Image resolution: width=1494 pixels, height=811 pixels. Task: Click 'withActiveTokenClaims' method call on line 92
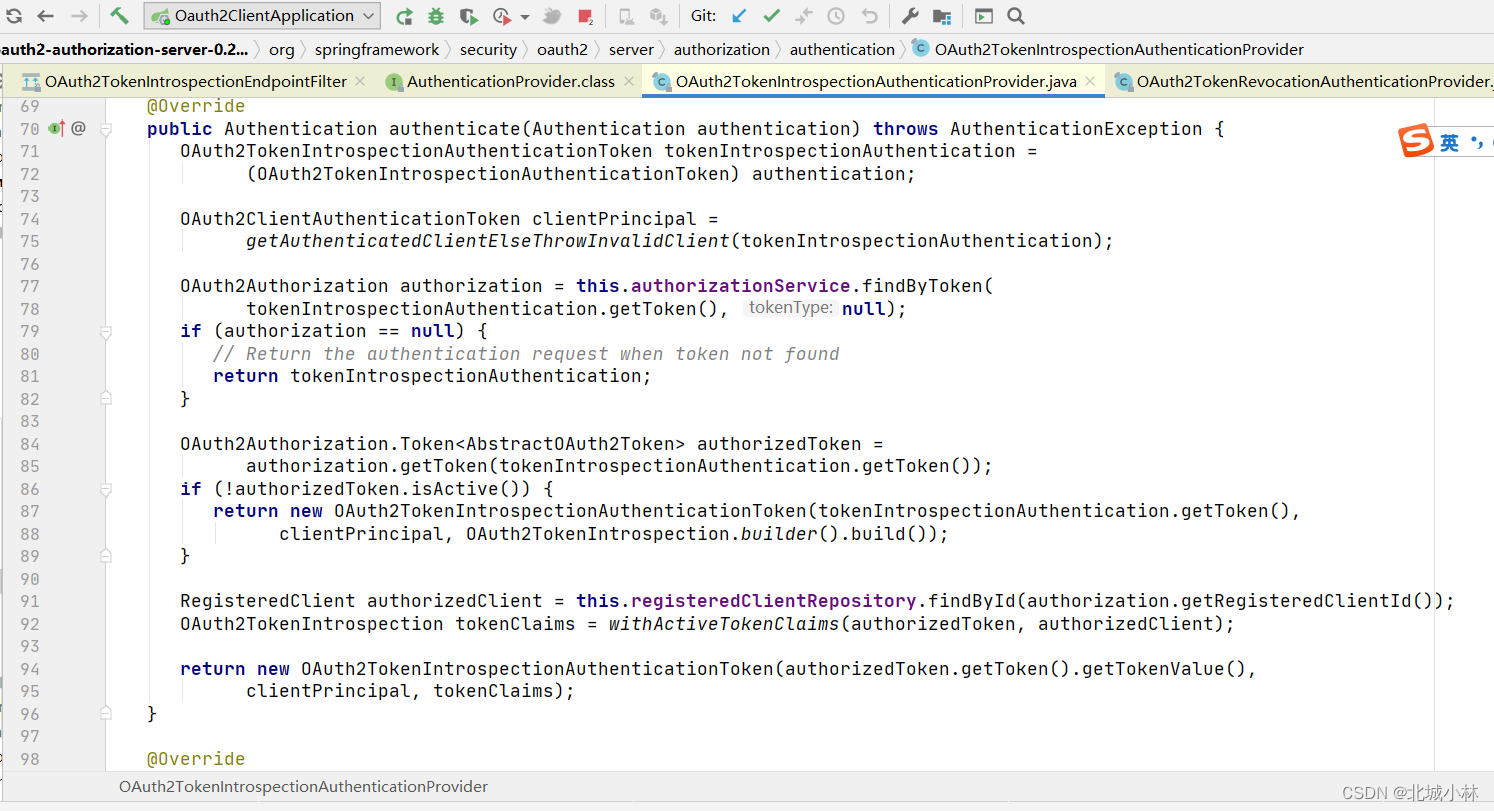(x=724, y=624)
